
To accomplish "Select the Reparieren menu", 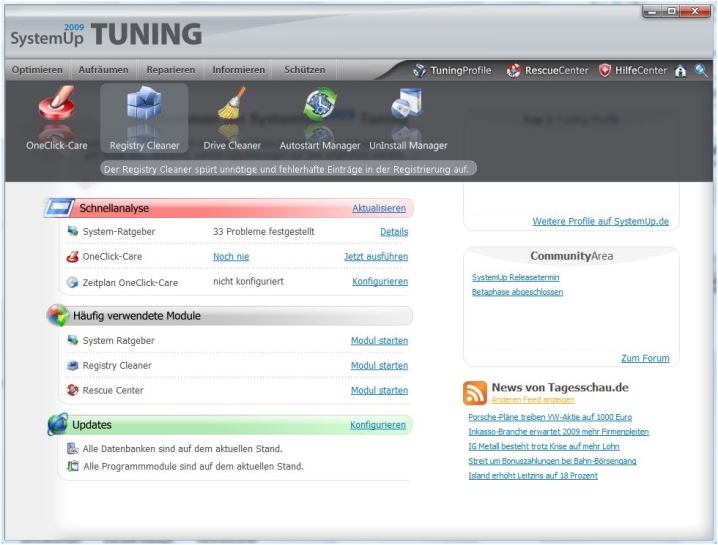I will click(170, 70).
